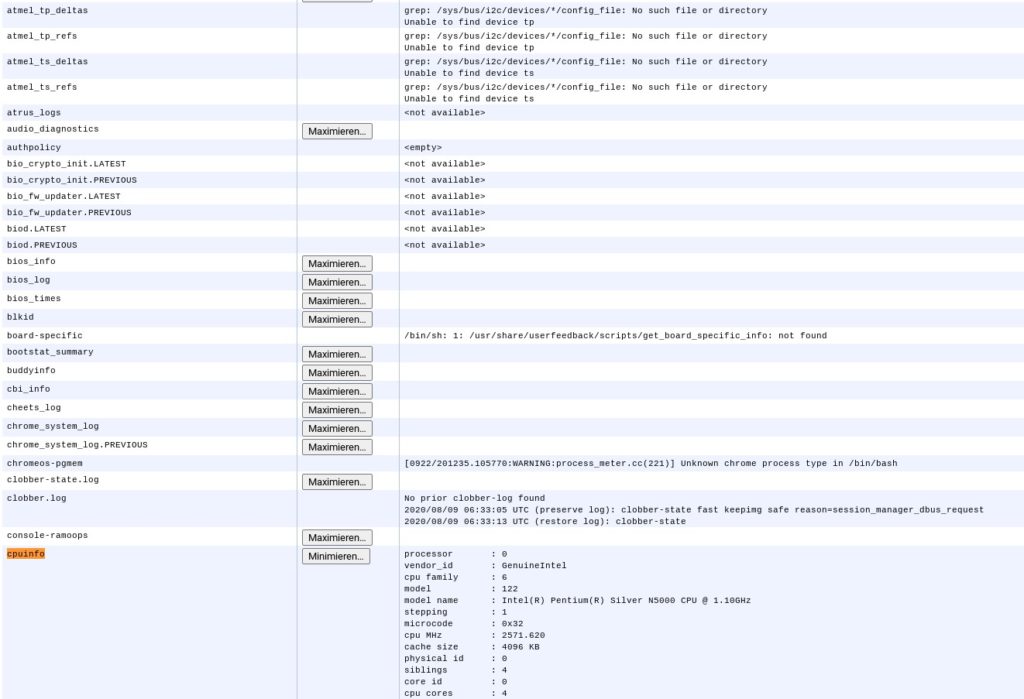Show the bootstat_summary contents

coord(337,354)
